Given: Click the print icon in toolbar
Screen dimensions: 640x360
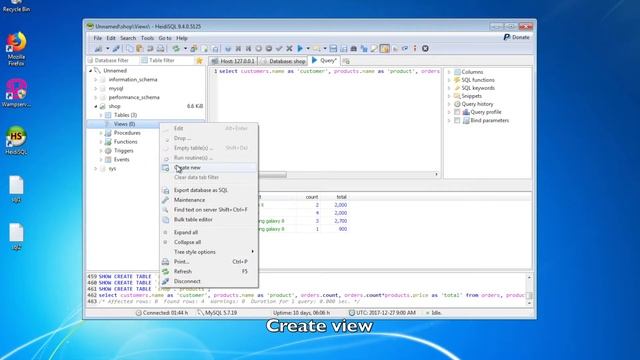Looking at the screenshot, I should tap(160, 49).
